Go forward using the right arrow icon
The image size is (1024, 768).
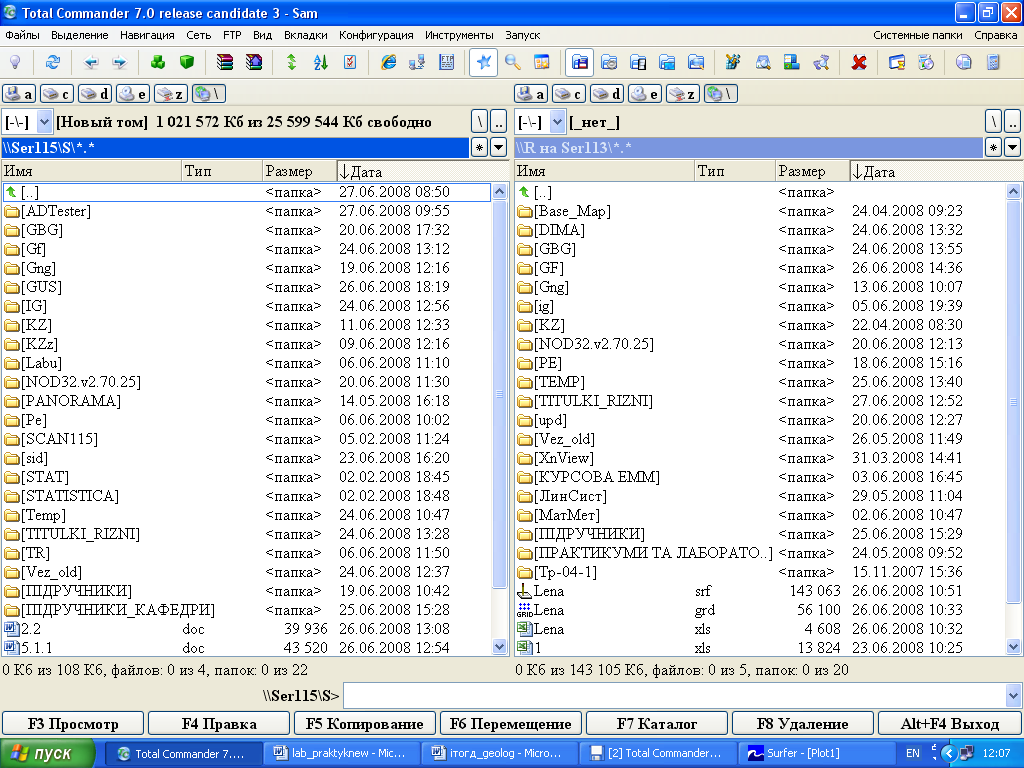120,62
